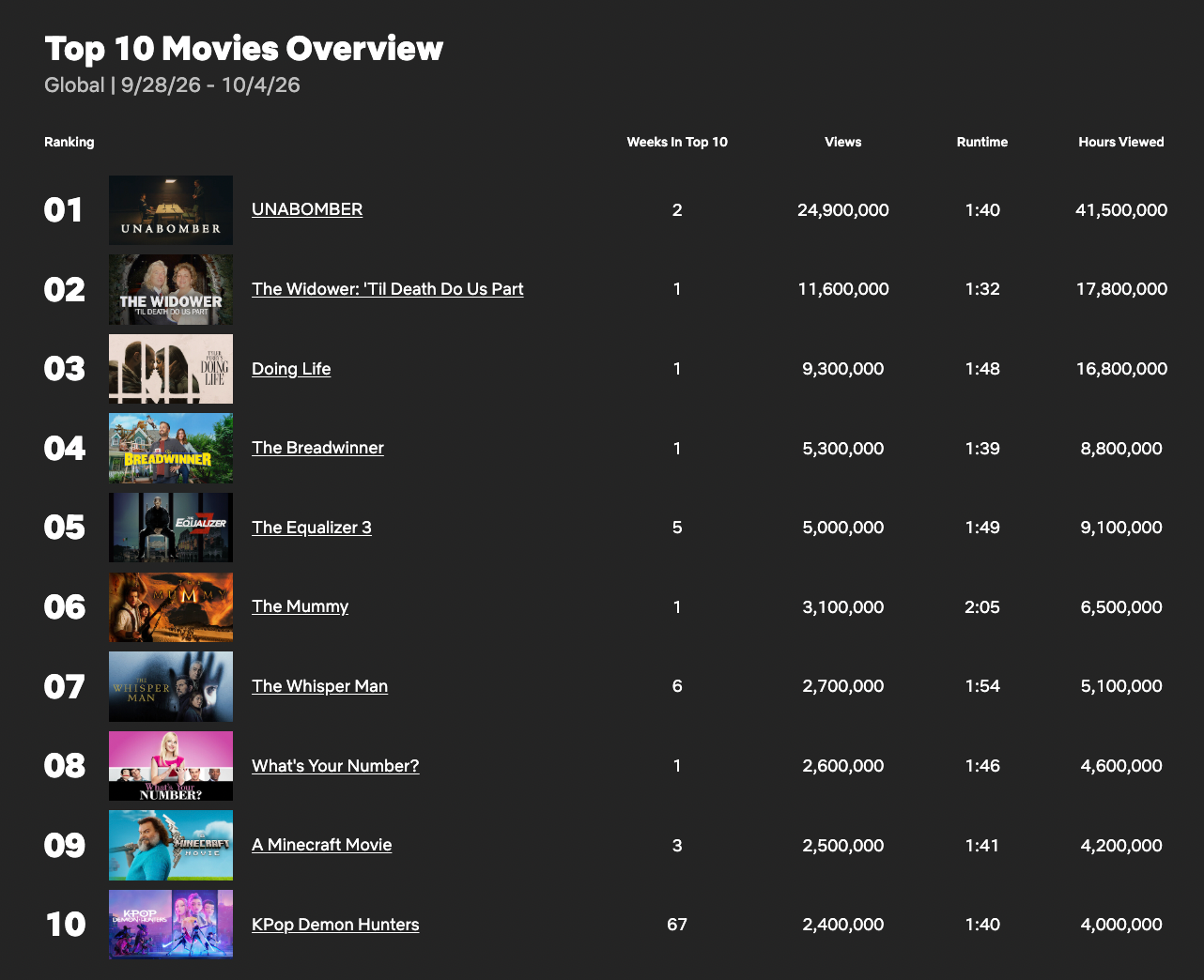Click The Whisper Man poster thumbnail

click(x=171, y=687)
